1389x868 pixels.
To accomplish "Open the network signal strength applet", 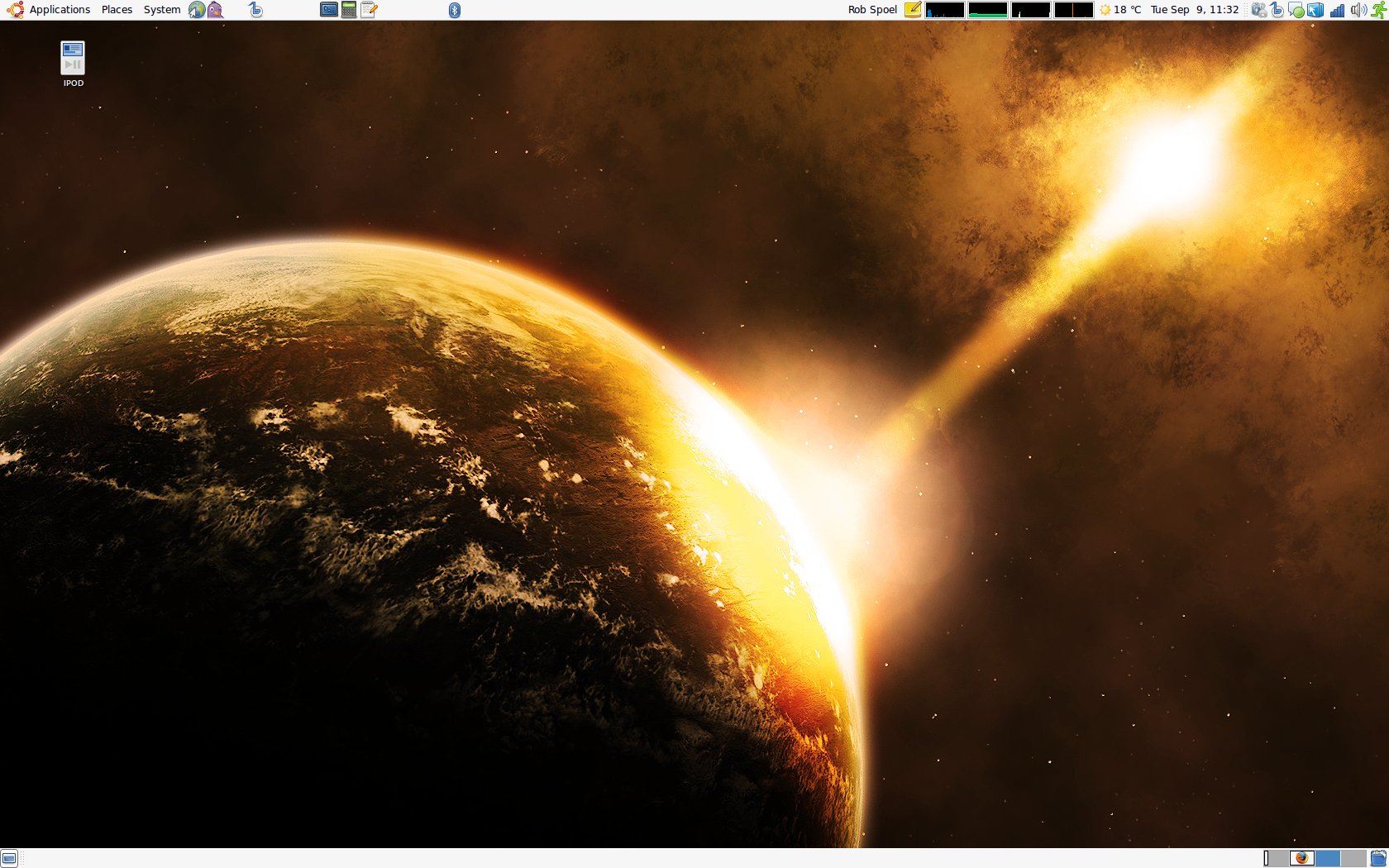I will (x=1337, y=10).
